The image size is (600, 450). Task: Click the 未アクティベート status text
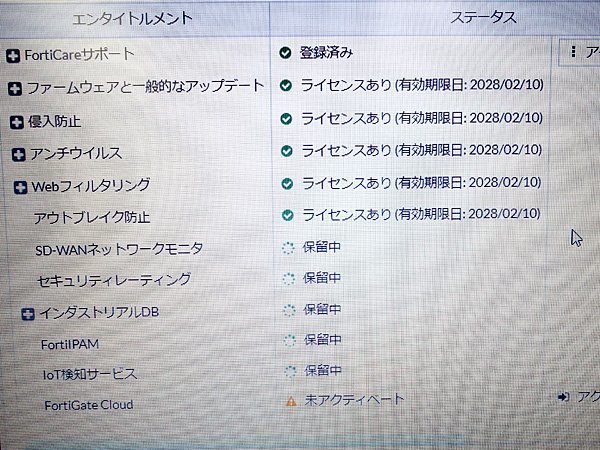(x=354, y=399)
